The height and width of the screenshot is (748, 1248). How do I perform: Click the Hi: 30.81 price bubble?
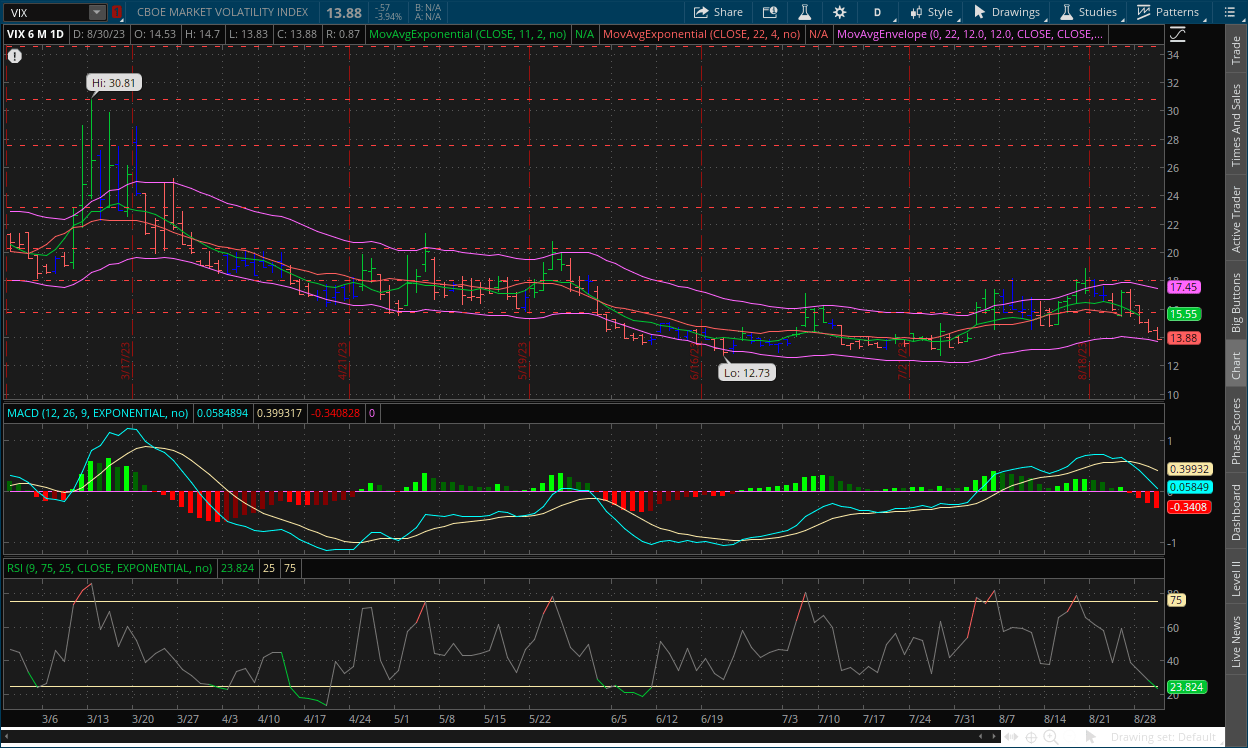[x=114, y=84]
